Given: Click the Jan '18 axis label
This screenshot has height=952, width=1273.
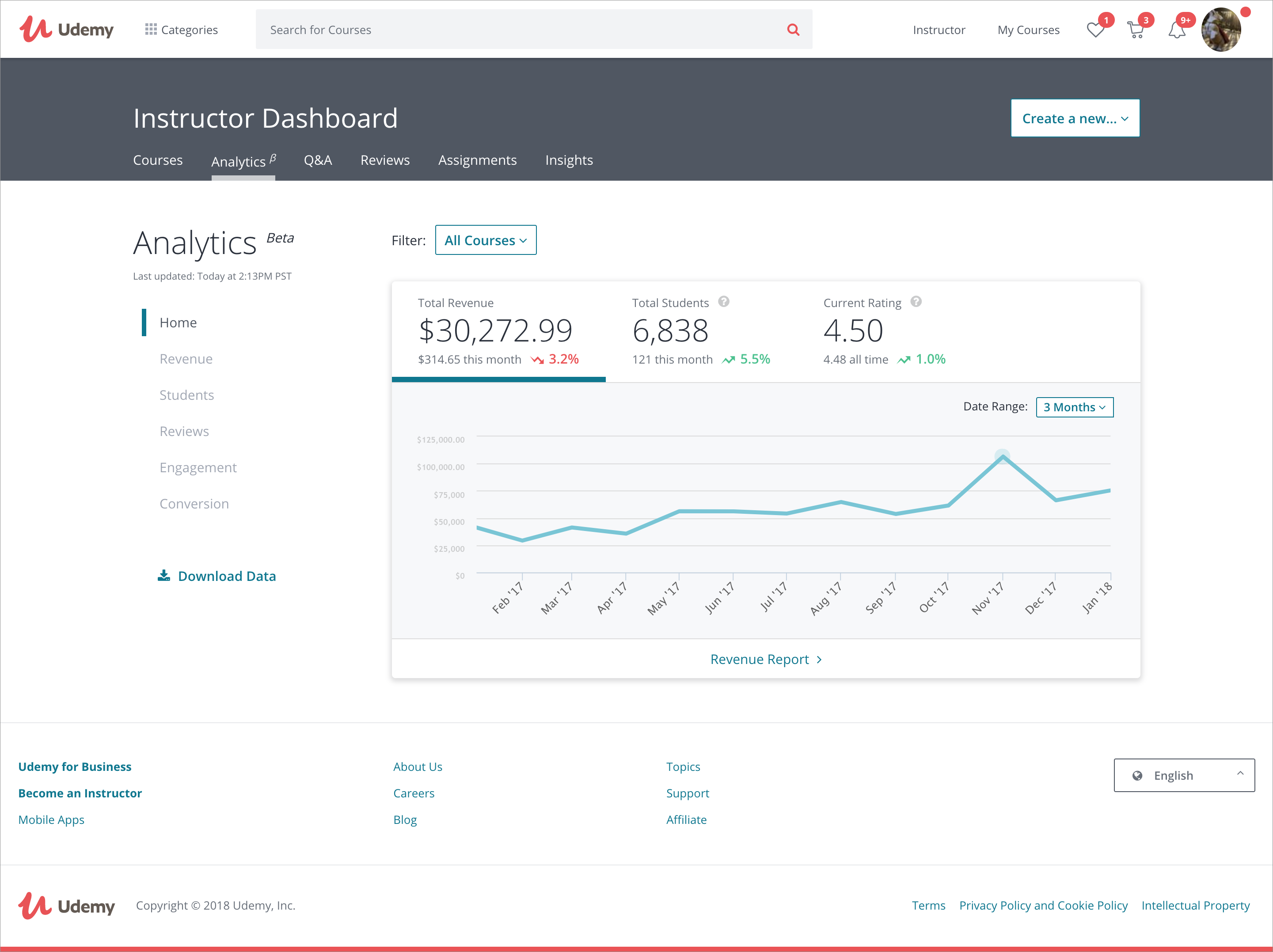Looking at the screenshot, I should pos(1097,598).
